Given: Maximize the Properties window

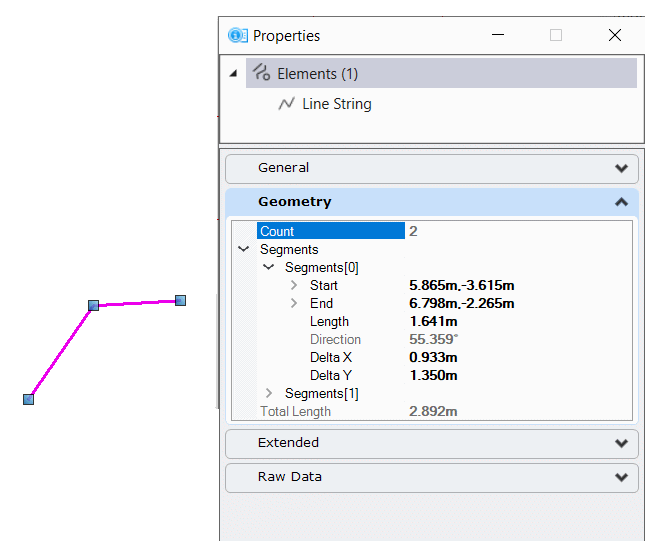Looking at the screenshot, I should (556, 35).
